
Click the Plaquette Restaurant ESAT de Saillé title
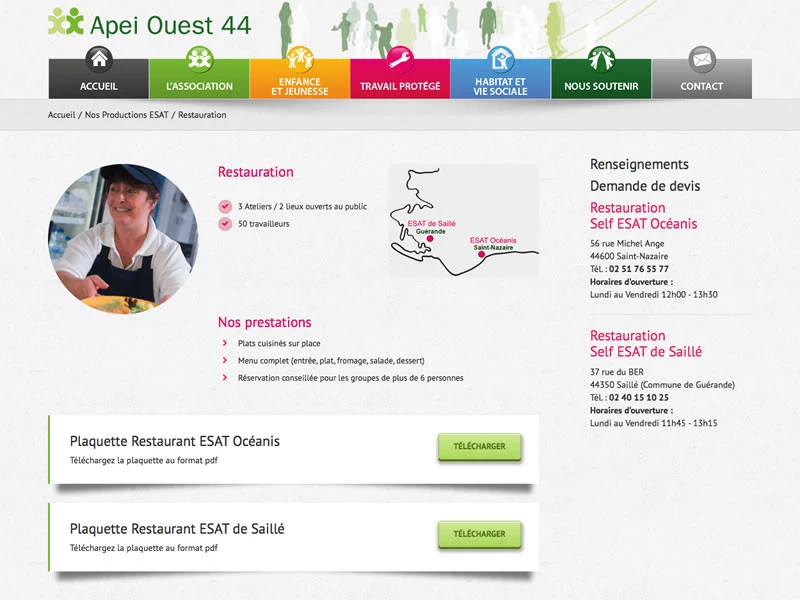click(x=177, y=529)
